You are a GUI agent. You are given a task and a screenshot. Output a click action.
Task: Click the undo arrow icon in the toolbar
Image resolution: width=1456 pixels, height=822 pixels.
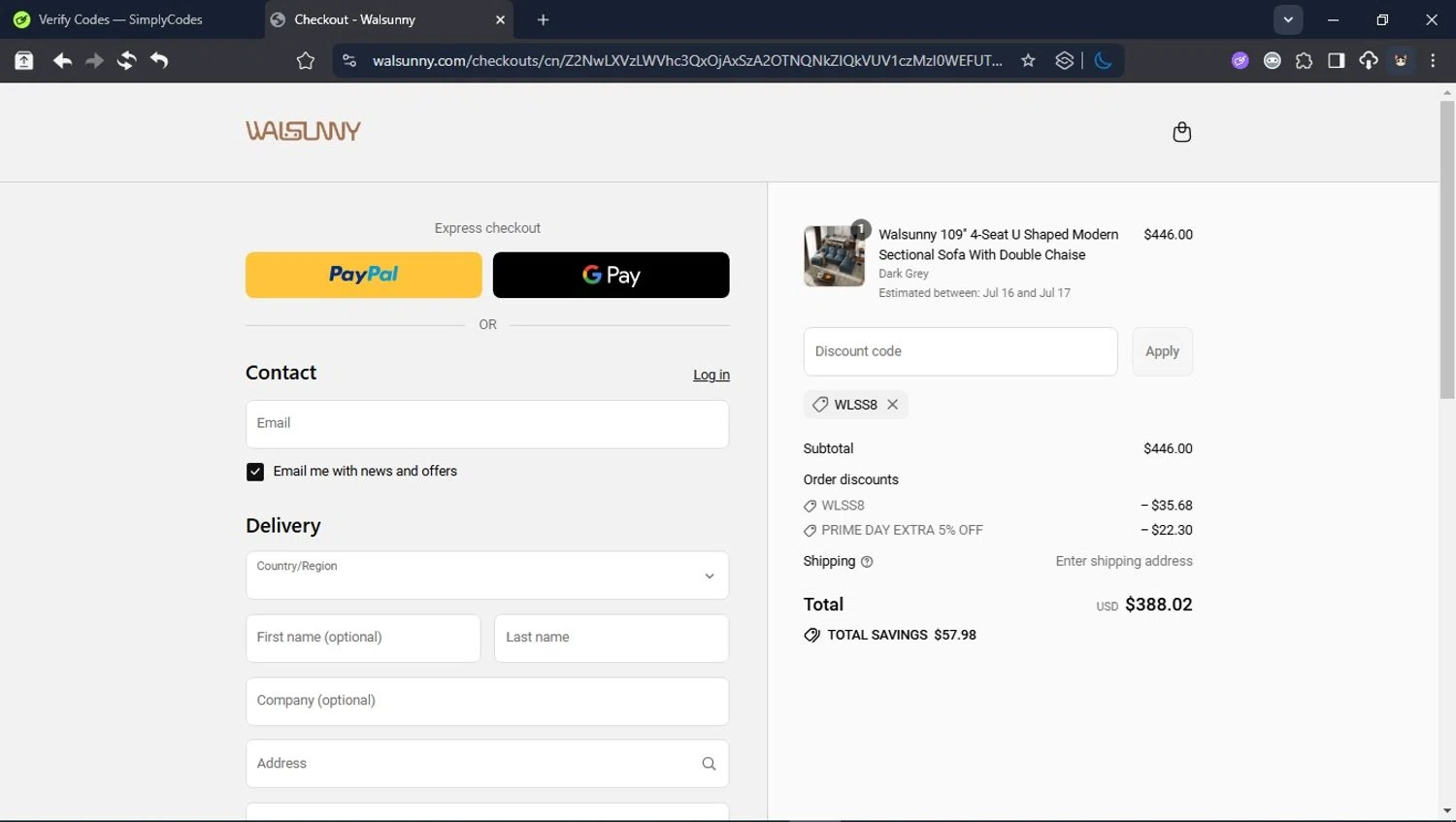(x=159, y=60)
